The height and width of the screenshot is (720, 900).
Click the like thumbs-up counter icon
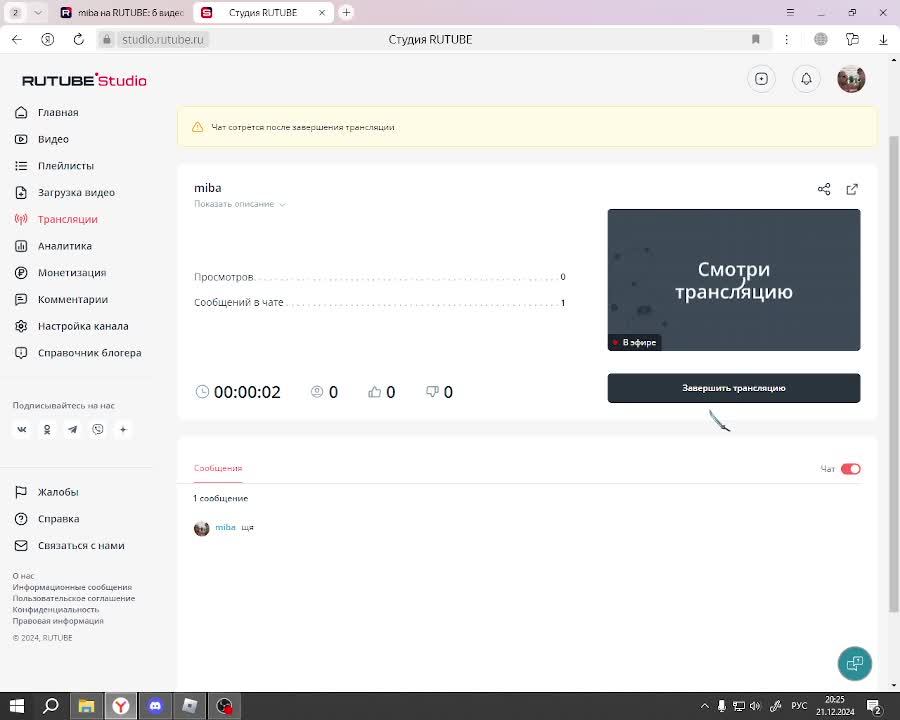click(x=374, y=392)
